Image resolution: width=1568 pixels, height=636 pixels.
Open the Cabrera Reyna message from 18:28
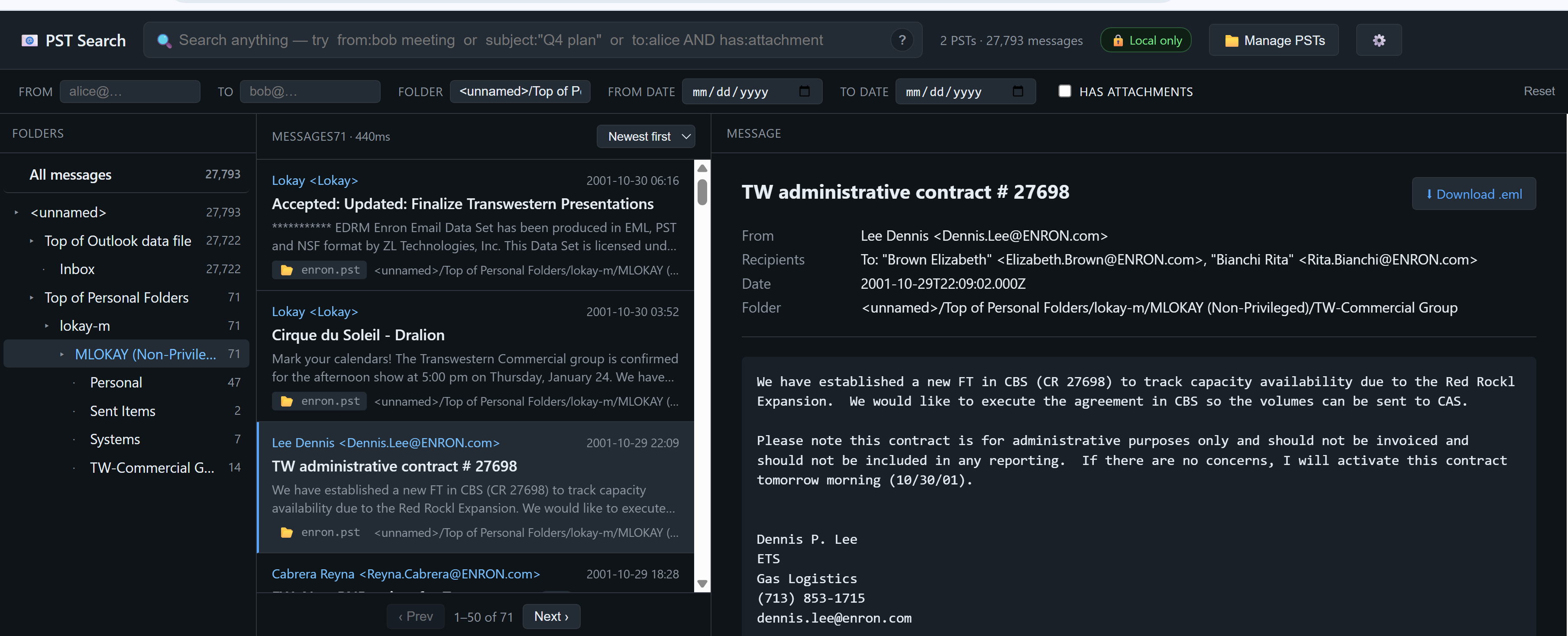point(475,573)
